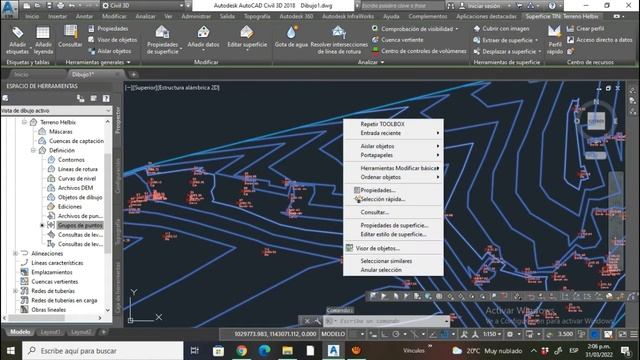Click Aislar objetos in the ribbon
Image resolution: width=640 pixels, height=360 pixels.
tap(110, 51)
